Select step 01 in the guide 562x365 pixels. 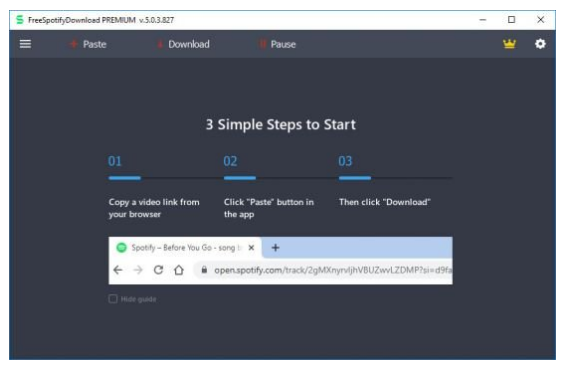click(115, 161)
